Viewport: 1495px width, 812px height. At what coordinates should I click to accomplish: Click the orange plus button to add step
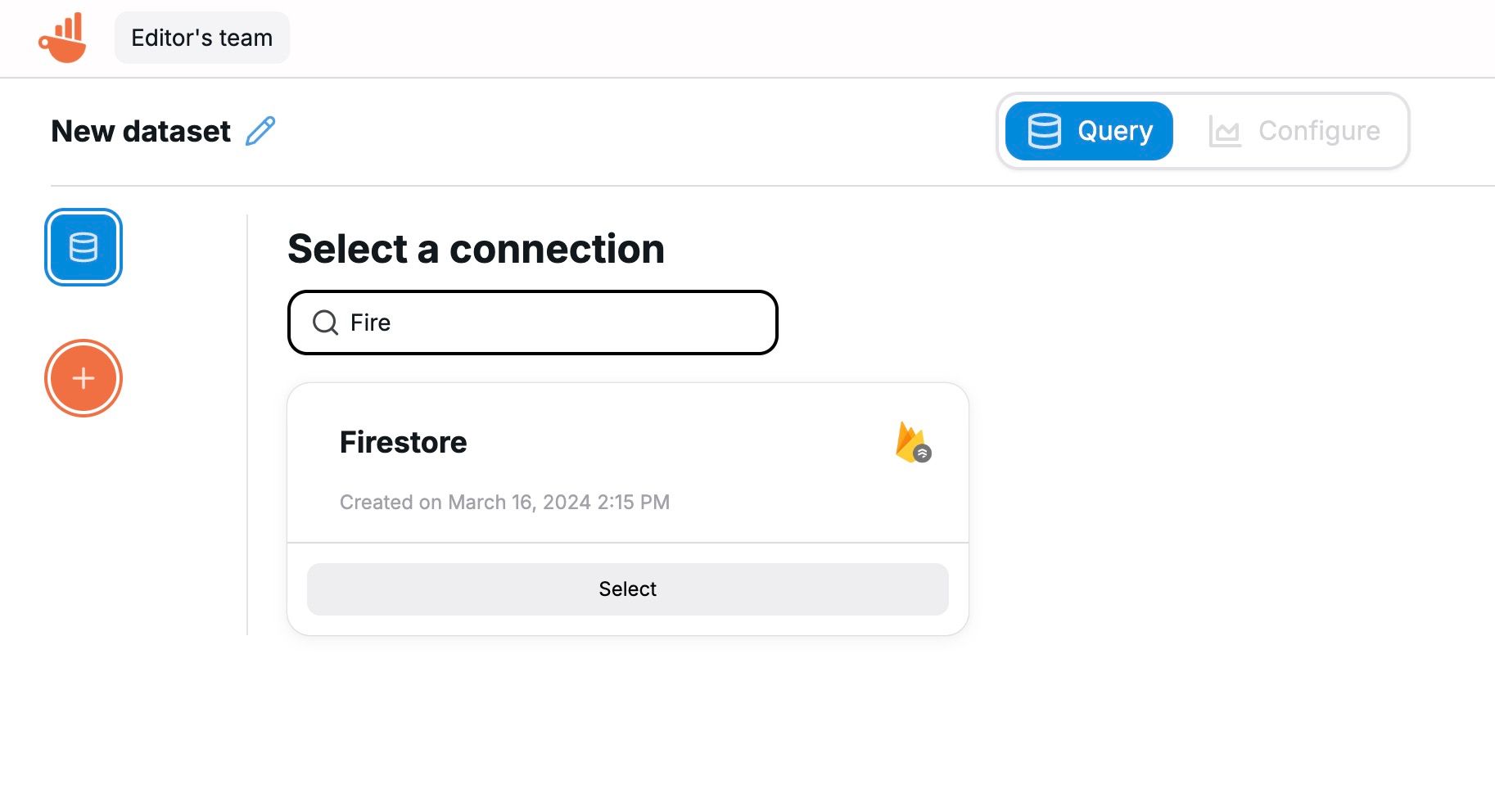click(84, 378)
